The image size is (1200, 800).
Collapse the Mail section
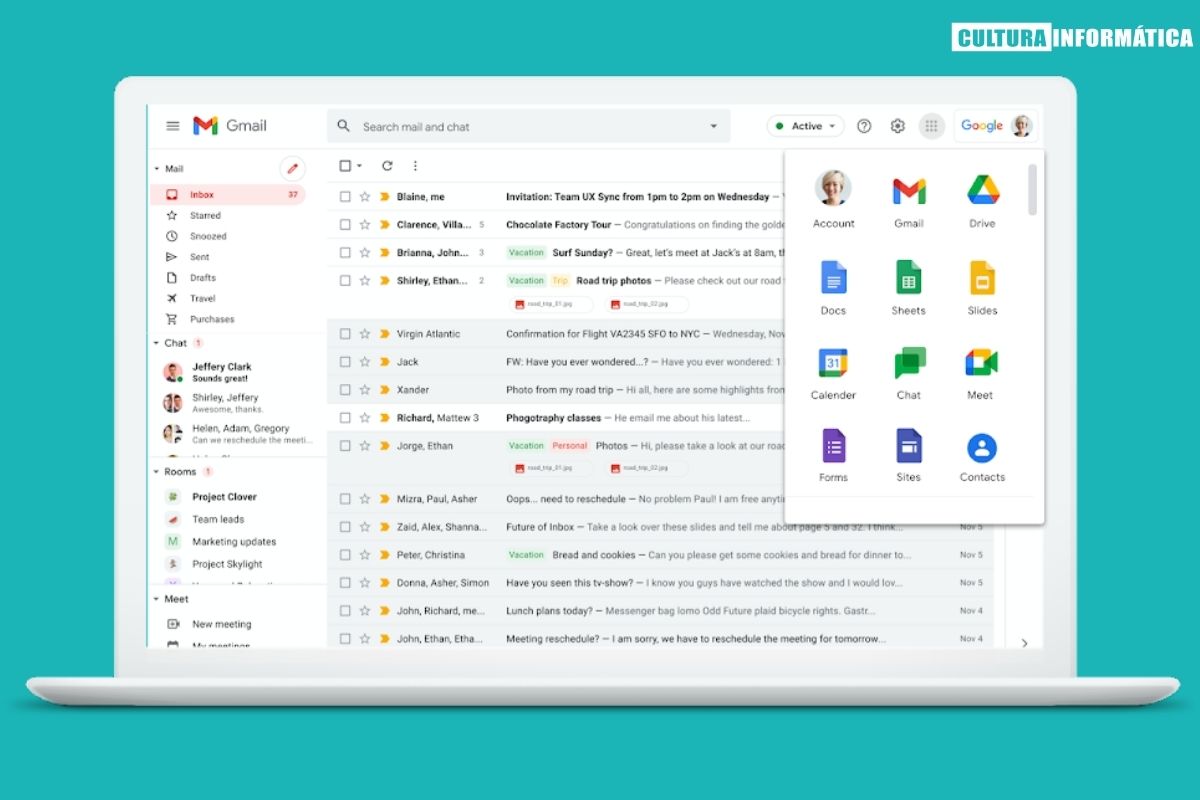pyautogui.click(x=156, y=169)
